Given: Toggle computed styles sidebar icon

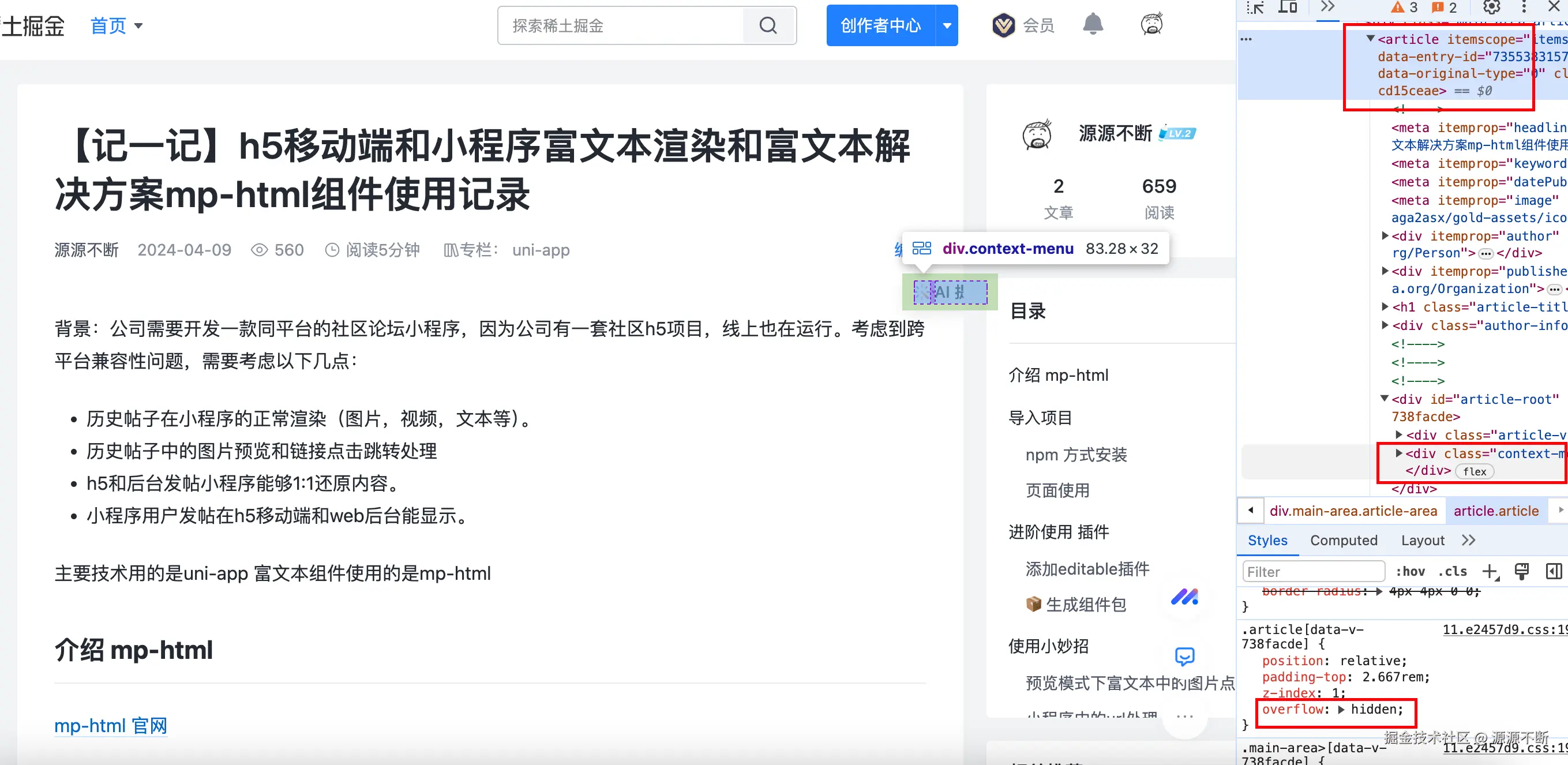Looking at the screenshot, I should [x=1554, y=572].
